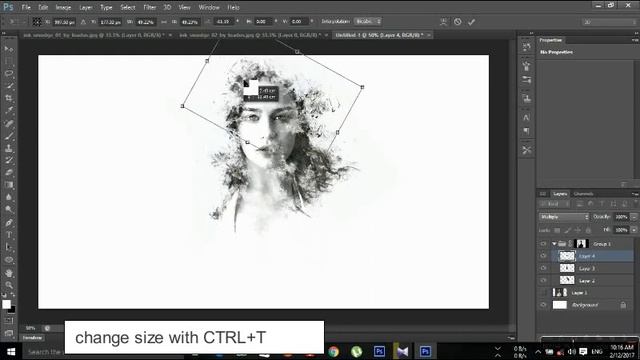The image size is (640, 360).
Task: Hide Layer 3 visibility eye
Action: click(x=543, y=268)
